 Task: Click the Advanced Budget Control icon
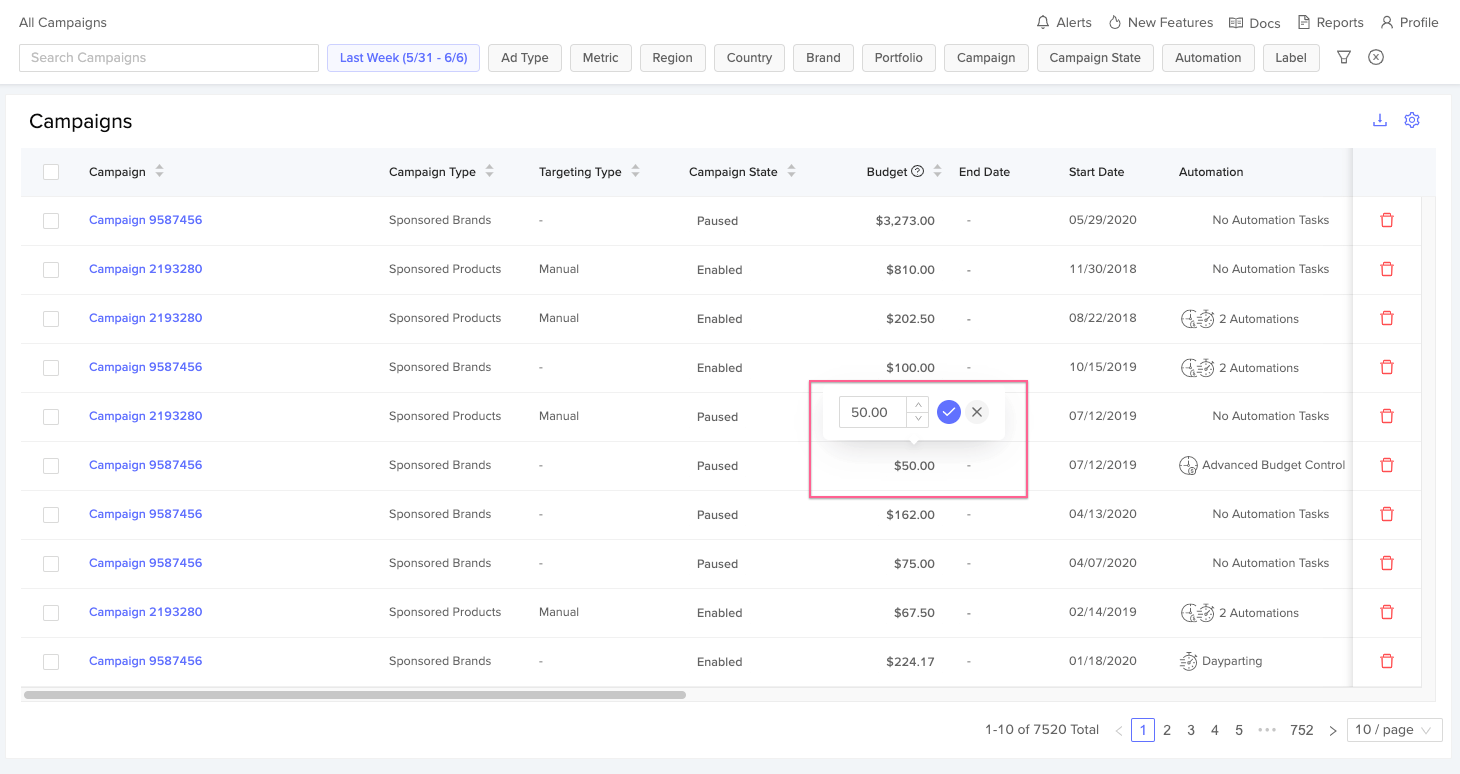point(1188,465)
